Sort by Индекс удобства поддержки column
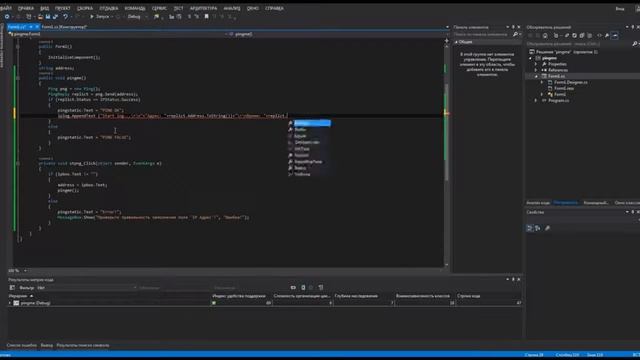The width and height of the screenshot is (640, 360). click(x=239, y=296)
